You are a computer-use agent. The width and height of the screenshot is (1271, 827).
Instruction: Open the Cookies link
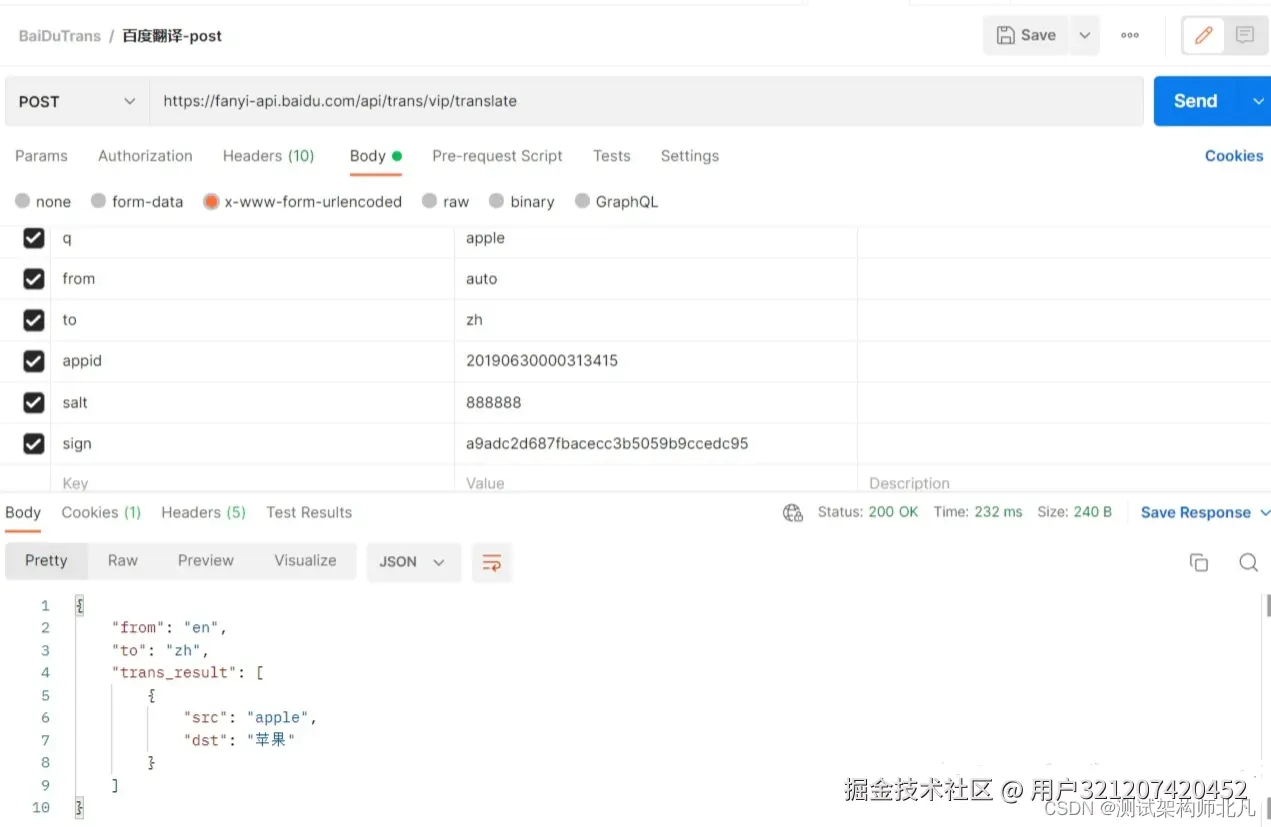1234,156
